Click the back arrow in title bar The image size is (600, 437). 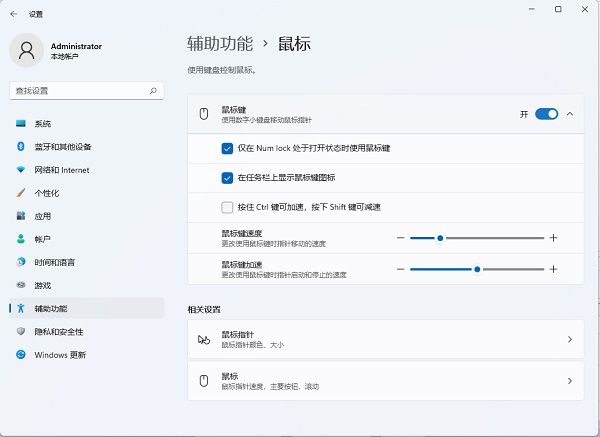13,14
